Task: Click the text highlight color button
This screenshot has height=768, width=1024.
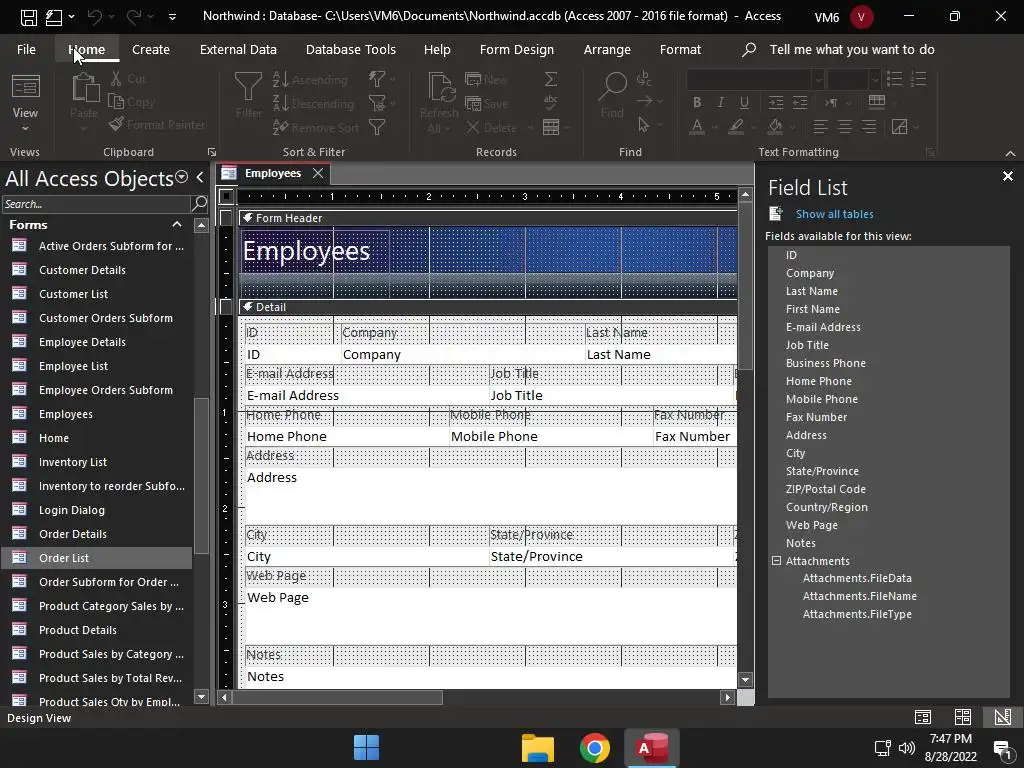Action: 736,127
